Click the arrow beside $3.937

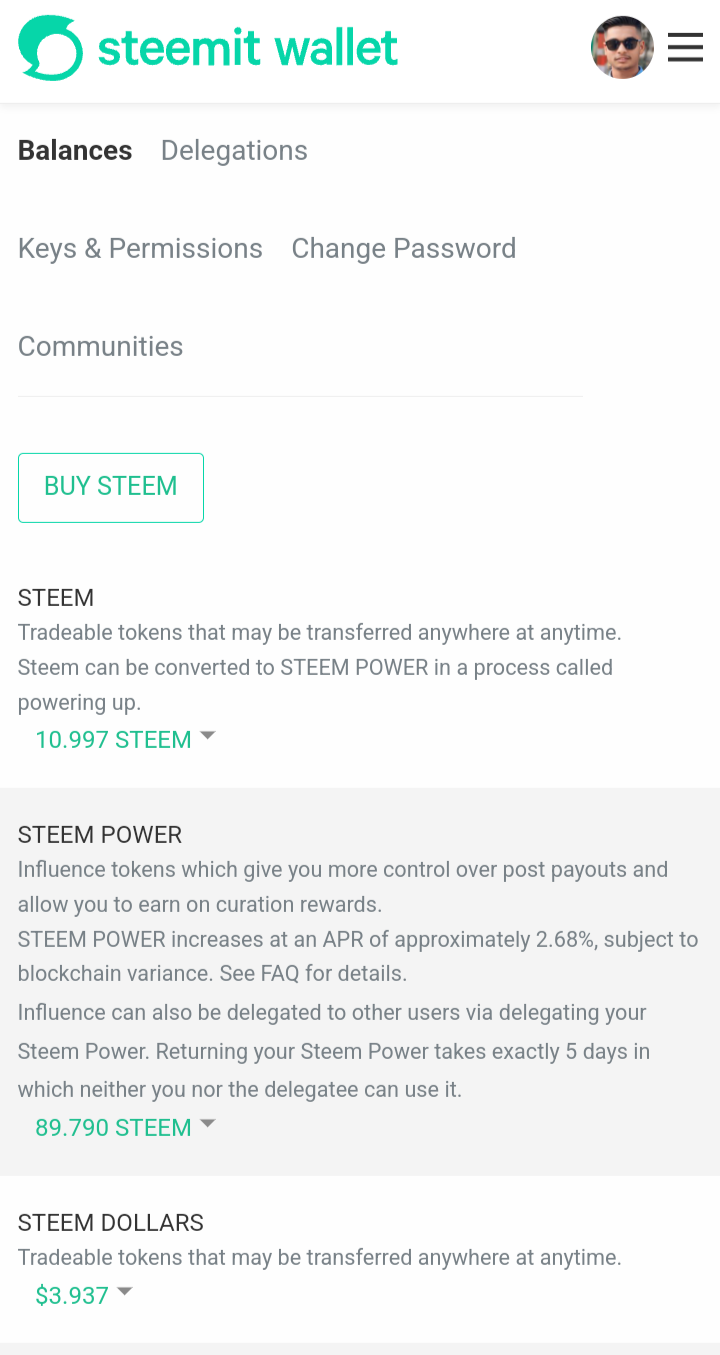[x=125, y=1292]
